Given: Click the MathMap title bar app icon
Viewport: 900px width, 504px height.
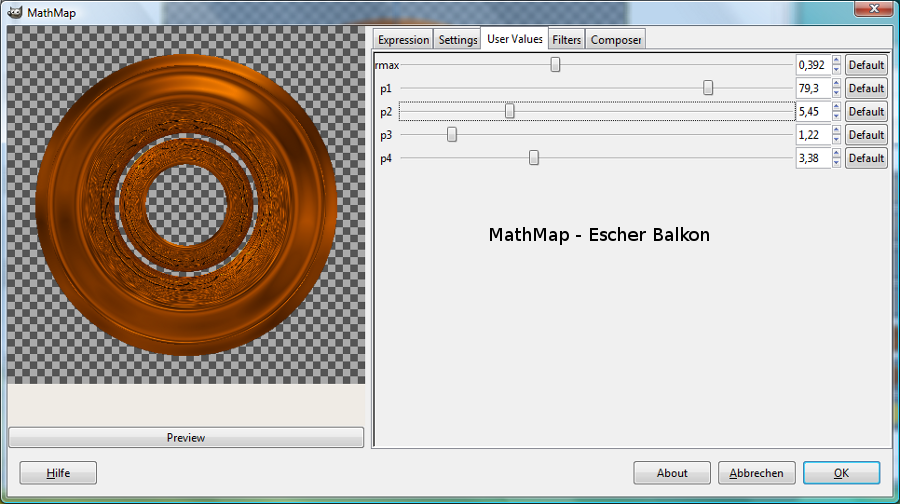Looking at the screenshot, I should [x=15, y=13].
